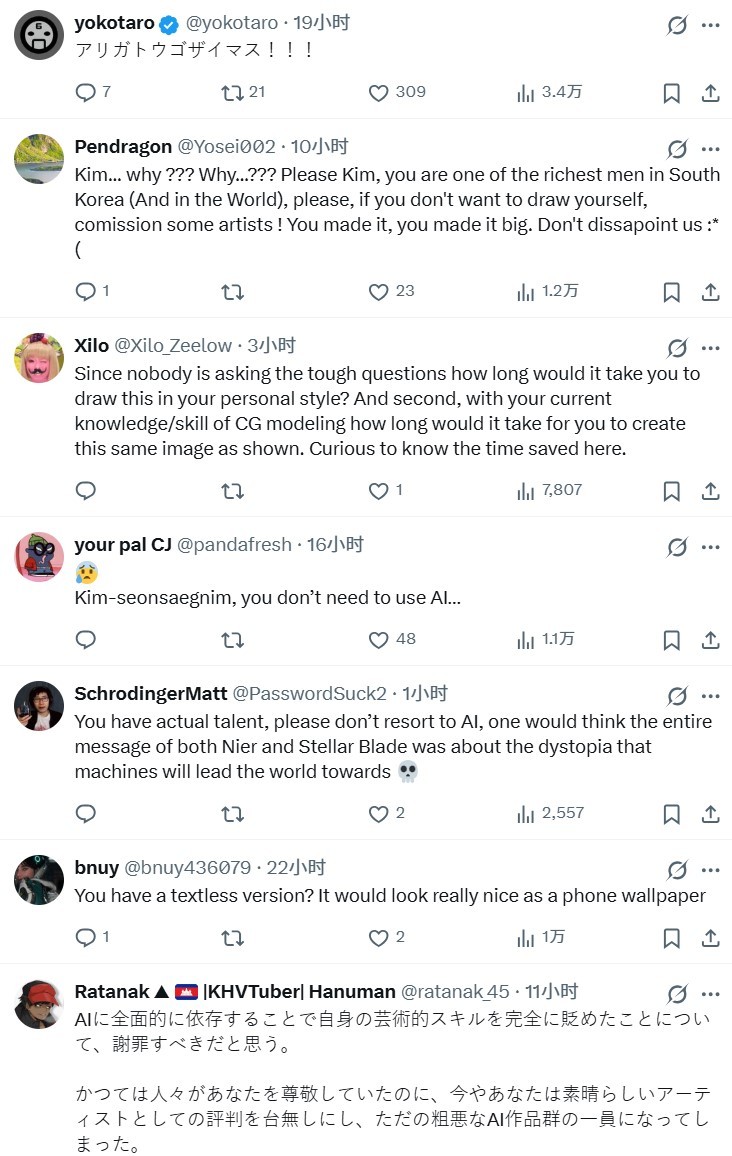Viewport: 732px width, 1156px height.
Task: Reply to yokotaro's tweet
Action: click(86, 93)
